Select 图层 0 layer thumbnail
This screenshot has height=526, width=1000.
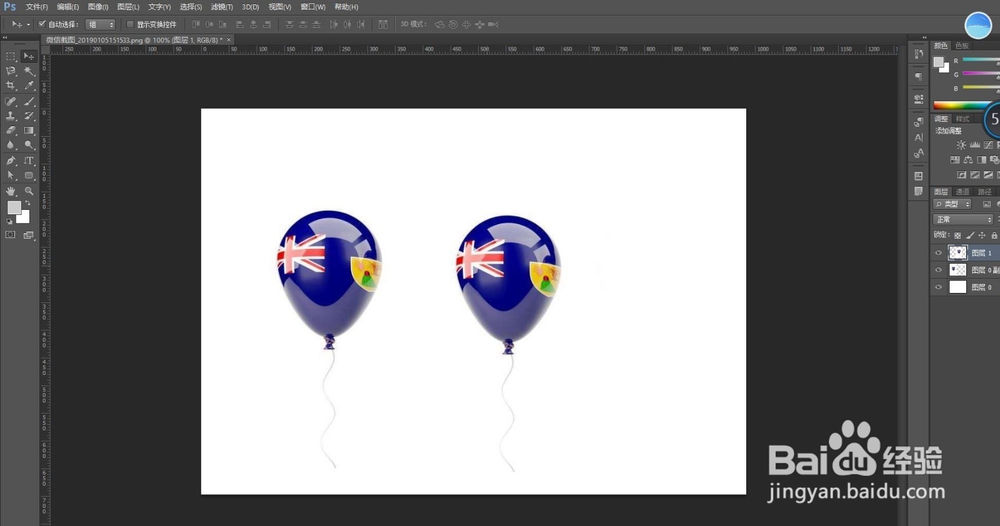tap(957, 287)
